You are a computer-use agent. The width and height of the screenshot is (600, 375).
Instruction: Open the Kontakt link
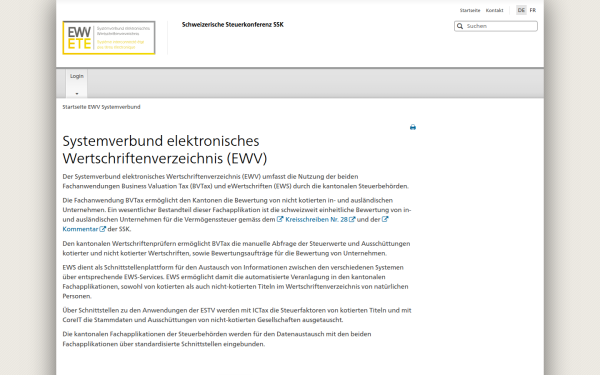coord(494,10)
